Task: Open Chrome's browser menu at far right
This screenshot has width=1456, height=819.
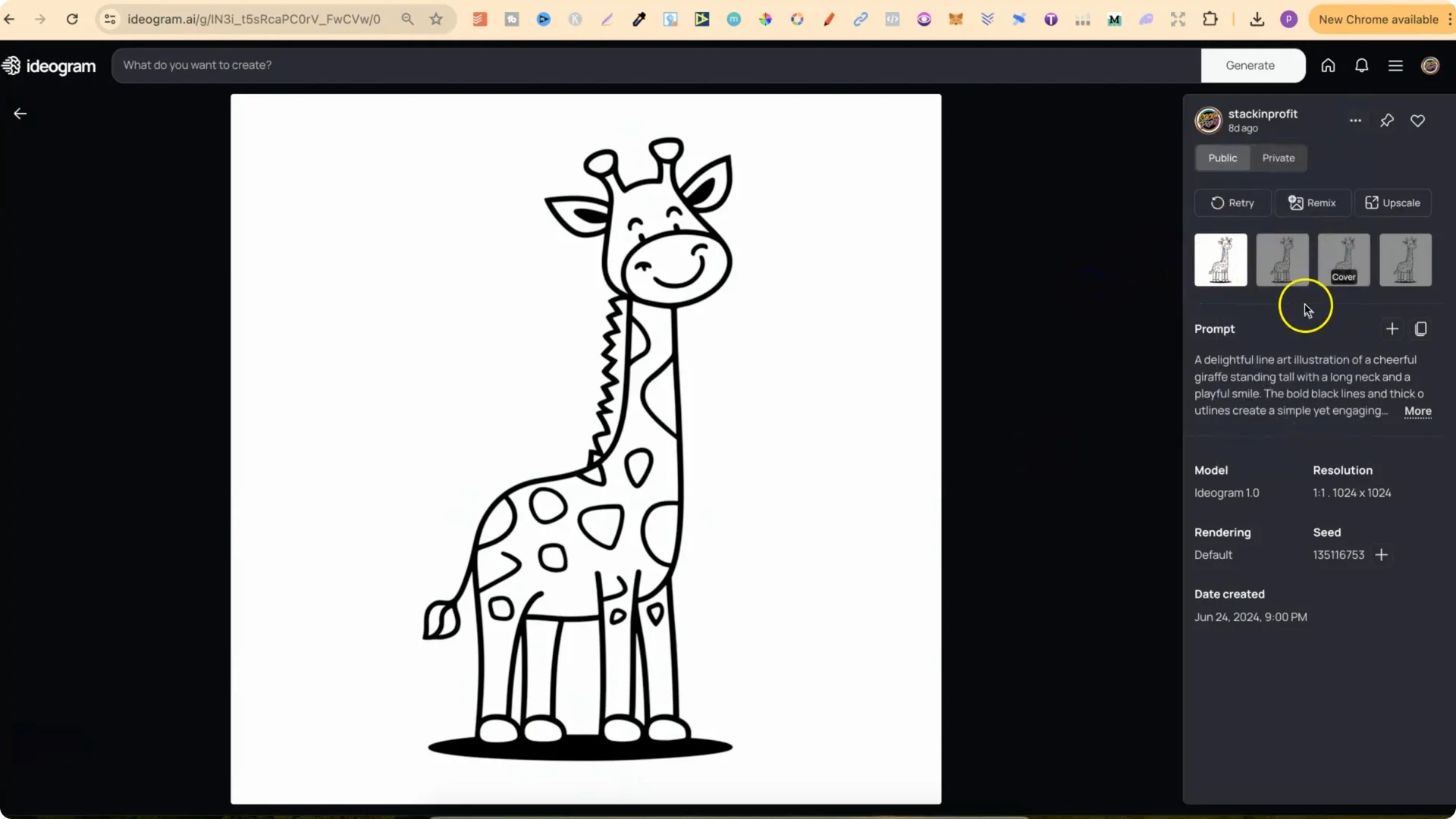Action: point(1448,19)
